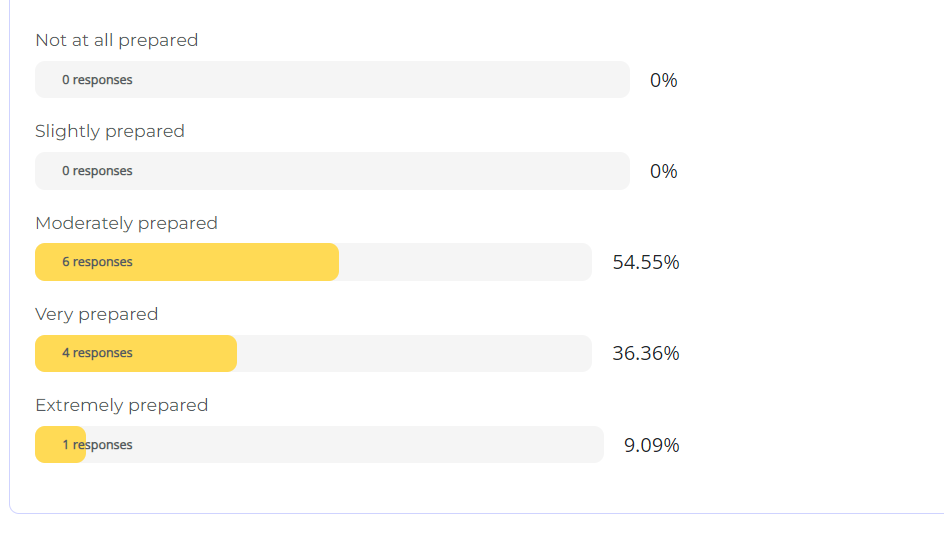
Task: Click the "6 responses" text
Action: click(97, 262)
